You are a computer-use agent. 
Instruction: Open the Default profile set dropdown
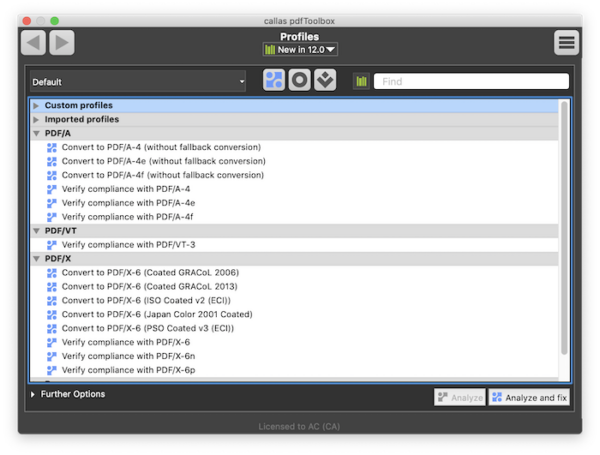138,82
